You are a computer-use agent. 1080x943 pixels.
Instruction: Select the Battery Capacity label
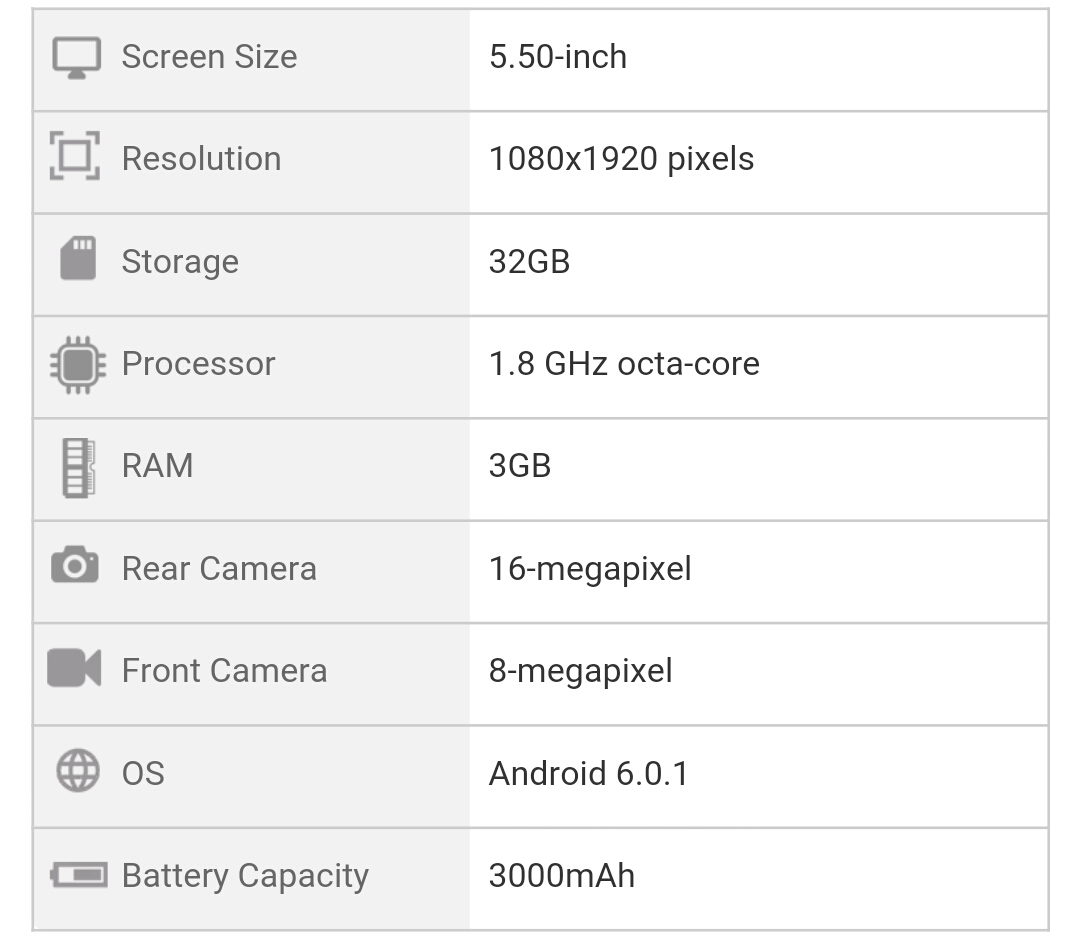pyautogui.click(x=245, y=876)
